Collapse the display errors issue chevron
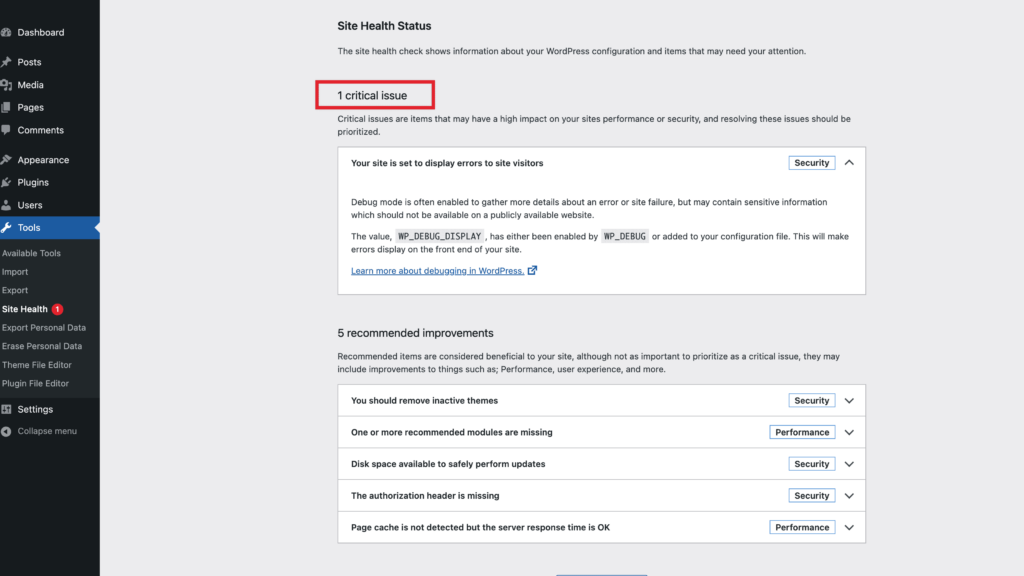Image resolution: width=1024 pixels, height=576 pixels. (849, 163)
